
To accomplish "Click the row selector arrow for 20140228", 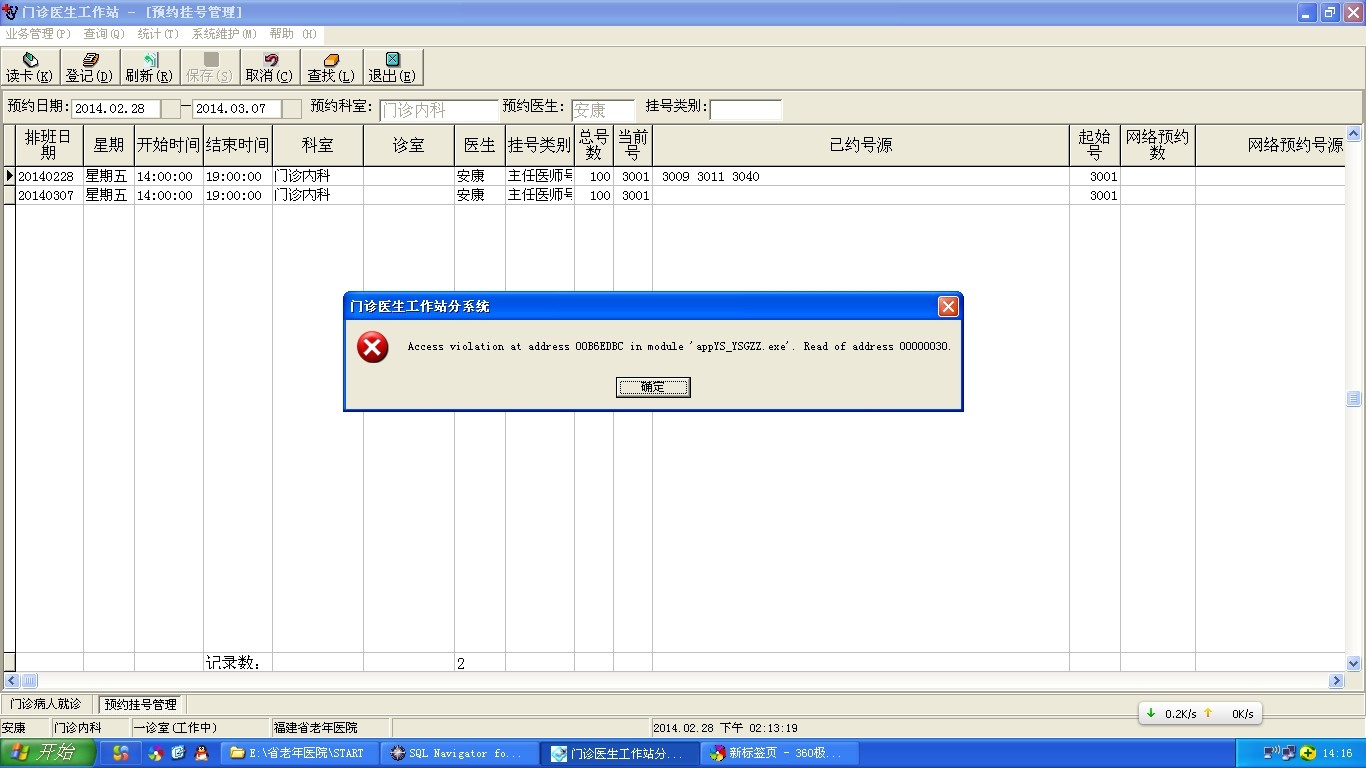I will coord(9,176).
